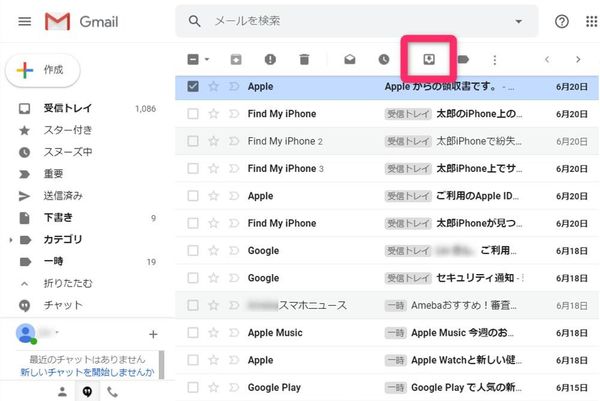Select checkbox for Find My iPhone 2
The height and width of the screenshot is (401, 600).
click(x=193, y=141)
